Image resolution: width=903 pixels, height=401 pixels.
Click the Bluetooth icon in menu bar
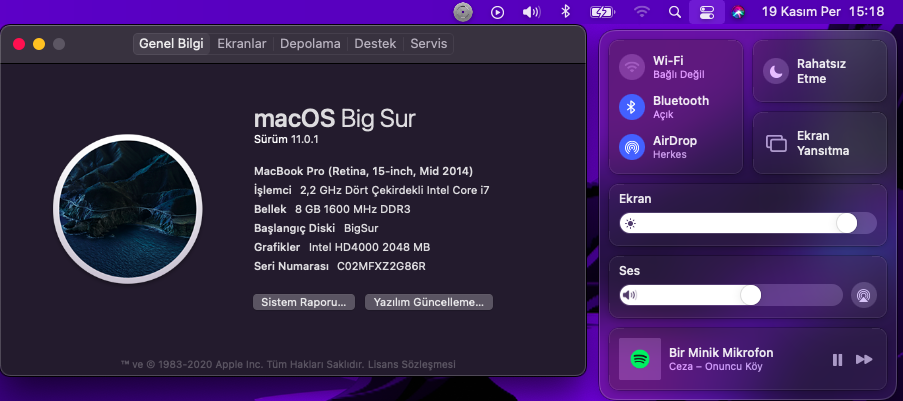pyautogui.click(x=564, y=12)
